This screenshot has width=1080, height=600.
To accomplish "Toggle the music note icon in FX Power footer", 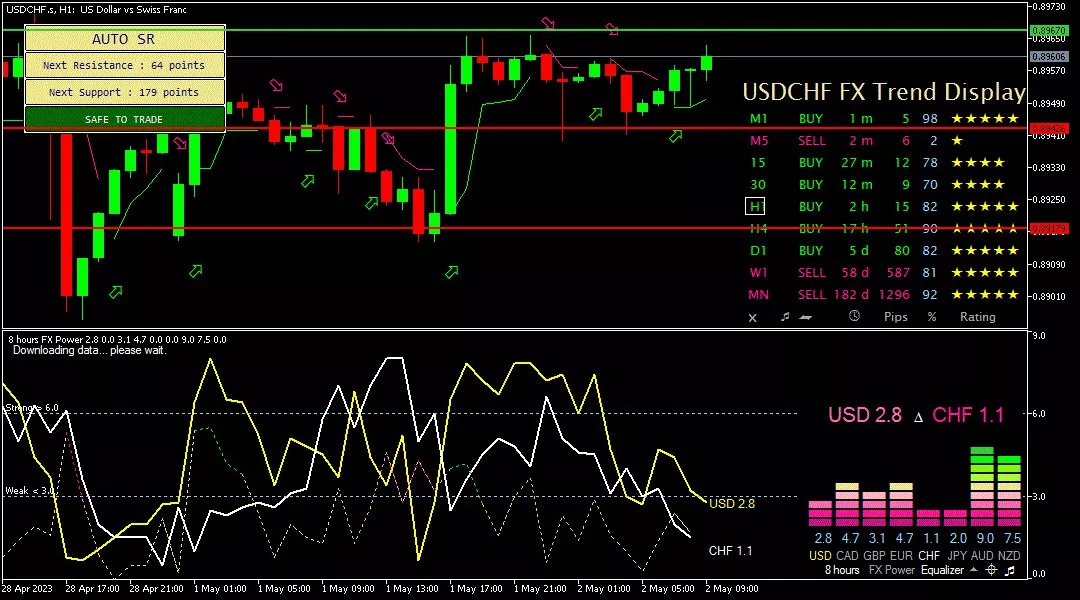I will coord(1010,570).
